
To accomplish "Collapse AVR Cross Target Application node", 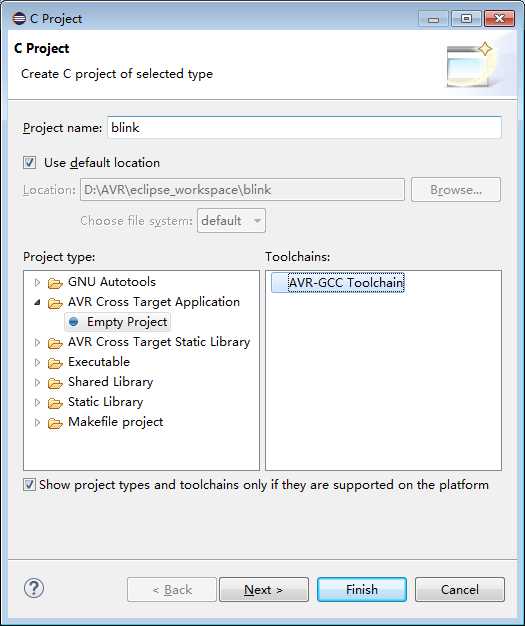I will (x=37, y=302).
